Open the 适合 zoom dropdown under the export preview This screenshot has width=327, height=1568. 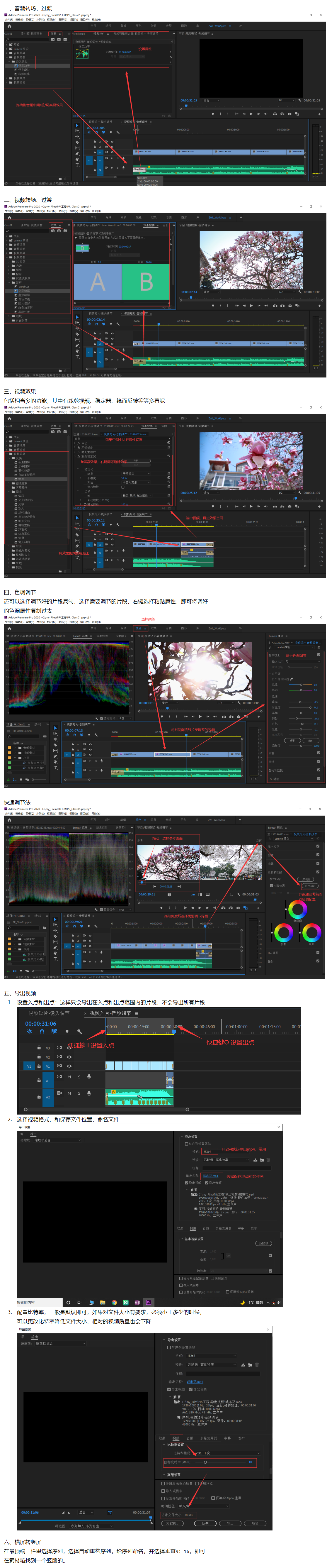click(87, 1512)
